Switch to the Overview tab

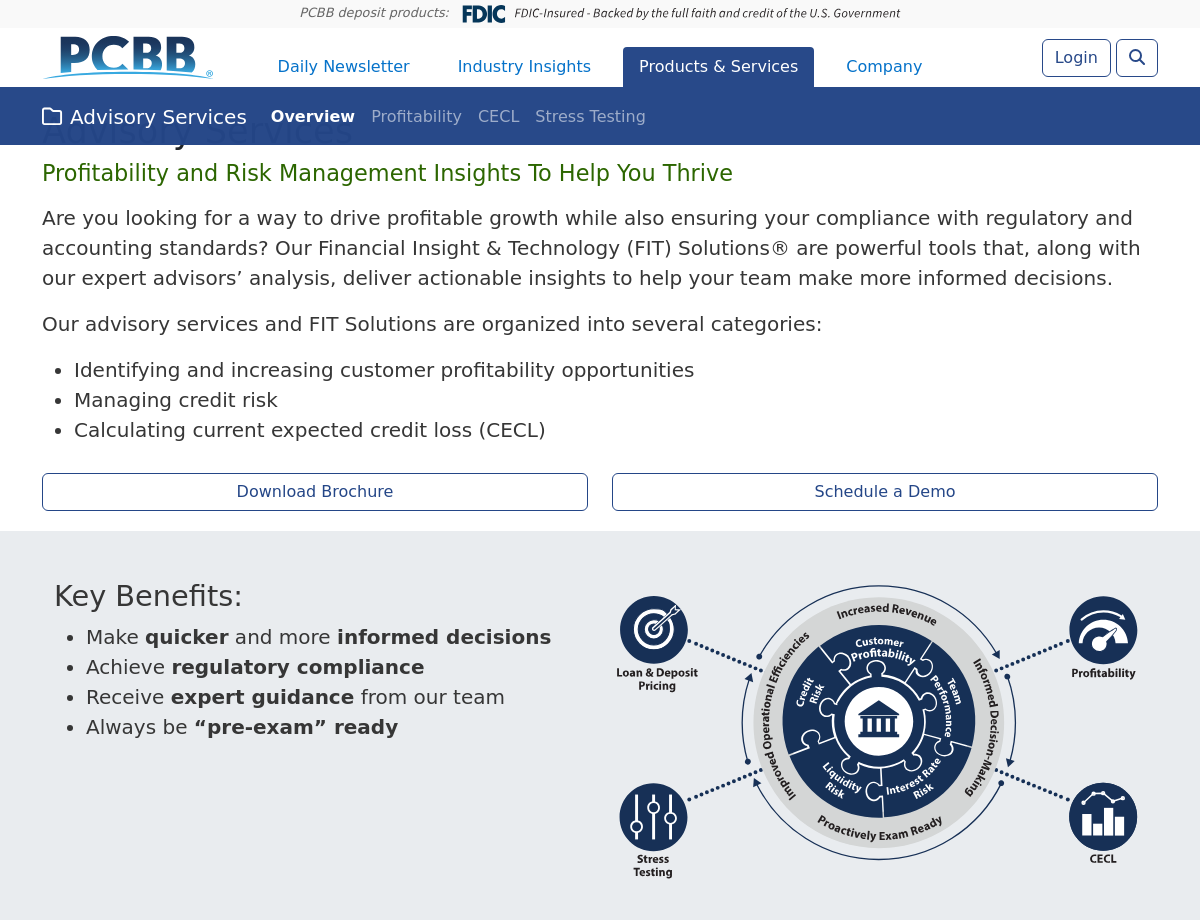click(x=312, y=117)
